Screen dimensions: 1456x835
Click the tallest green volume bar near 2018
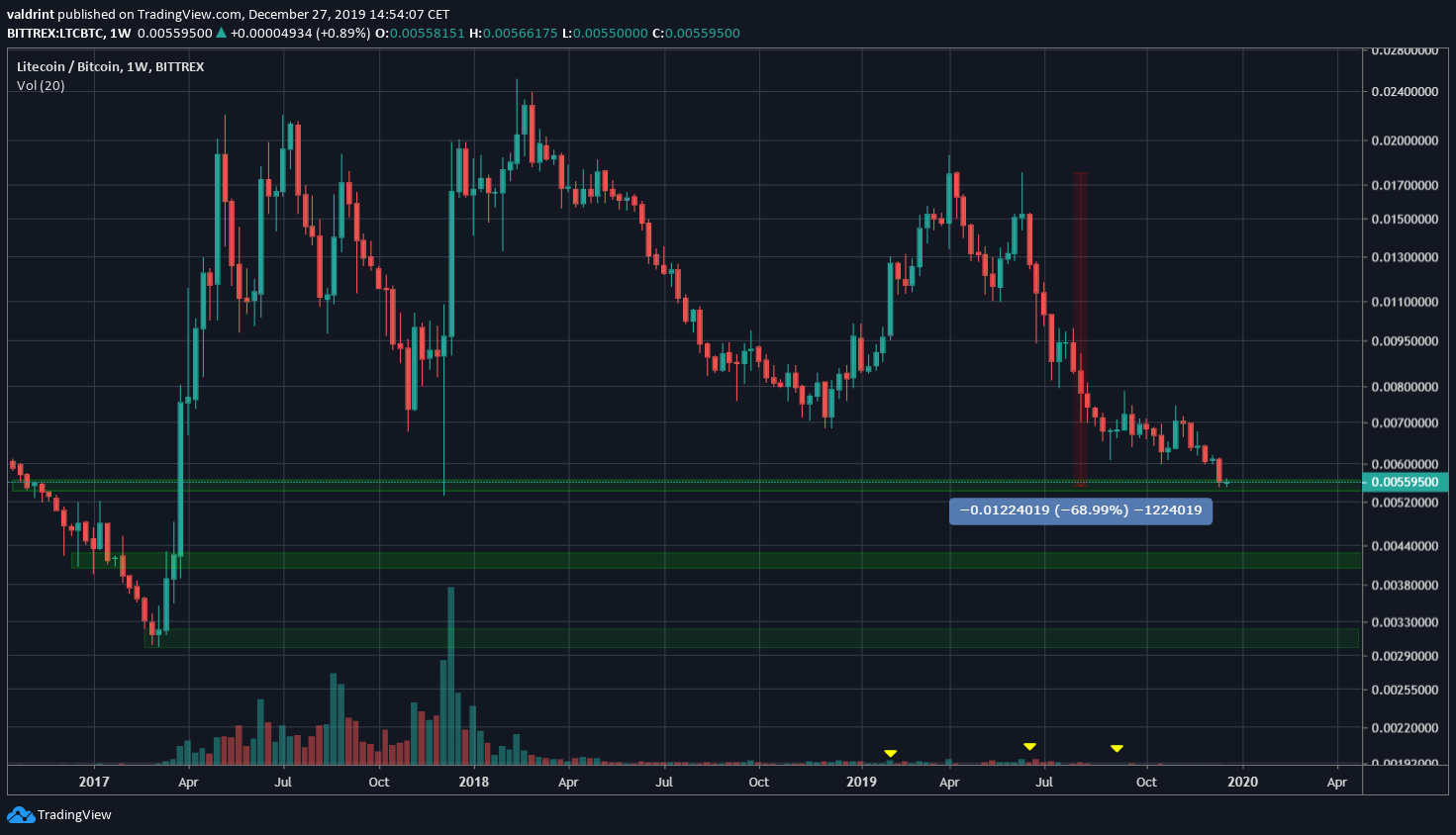pyautogui.click(x=451, y=673)
